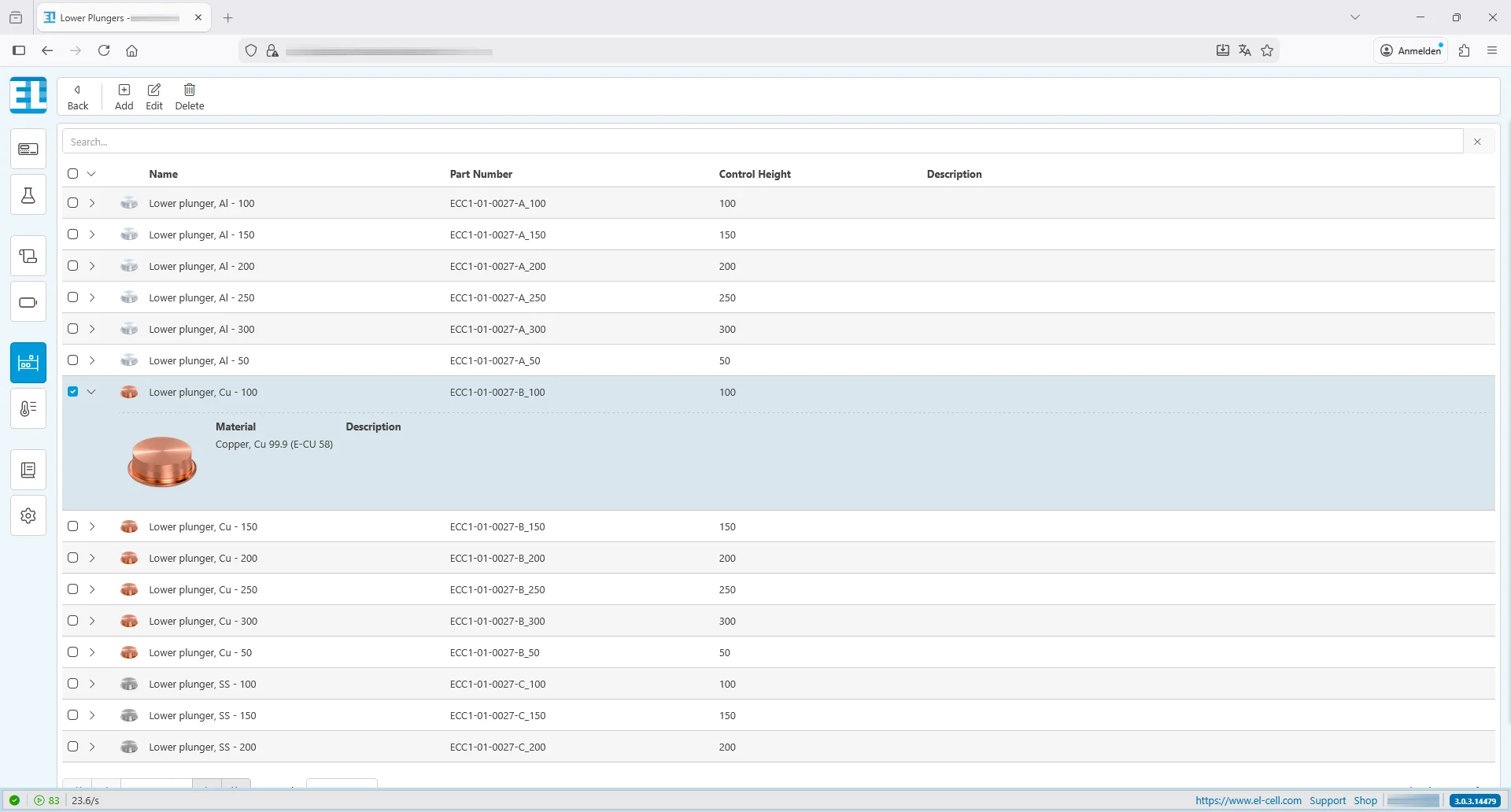Click the copper plunger preview image

[161, 462]
